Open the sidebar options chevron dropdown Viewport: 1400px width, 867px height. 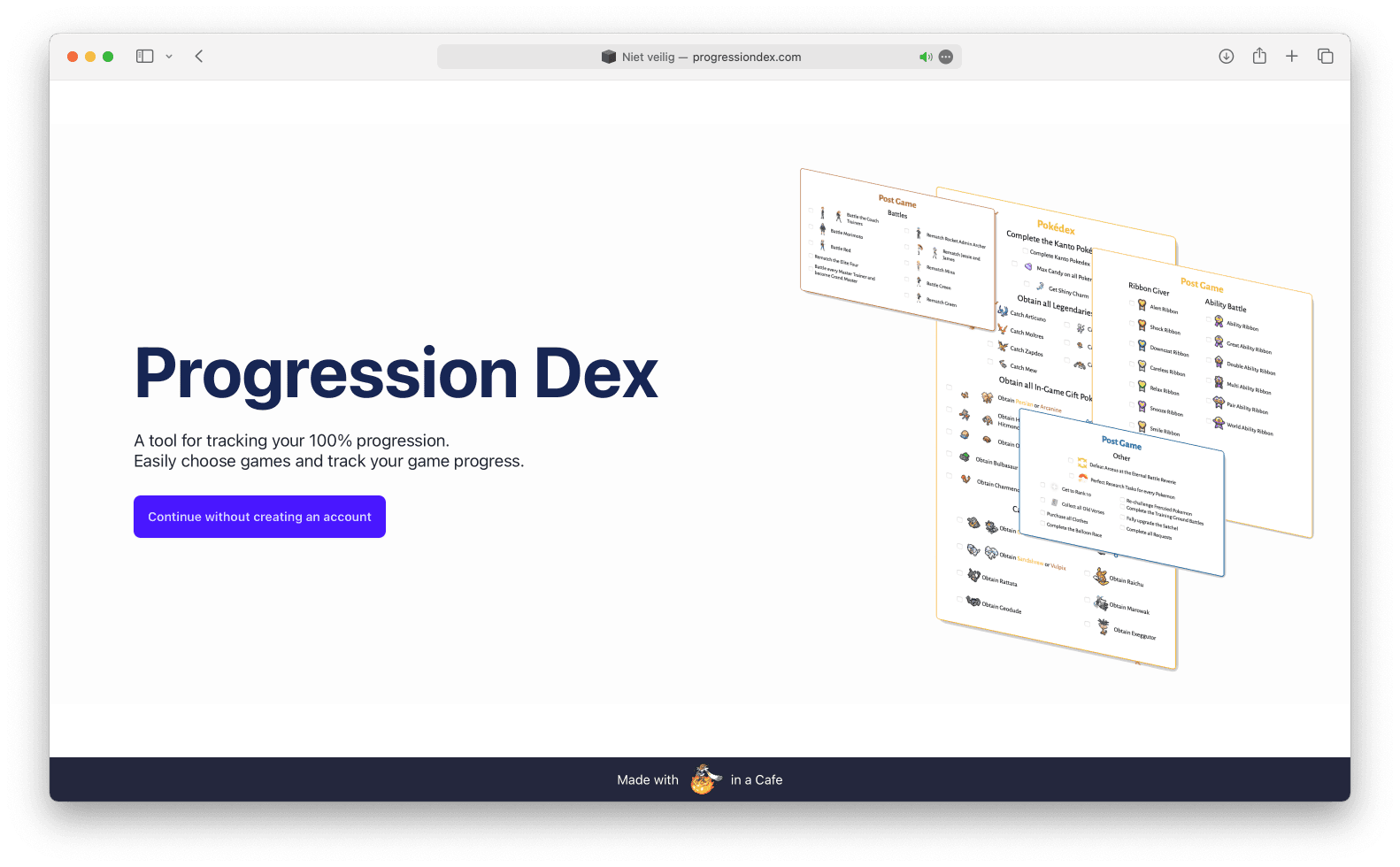[x=169, y=57]
